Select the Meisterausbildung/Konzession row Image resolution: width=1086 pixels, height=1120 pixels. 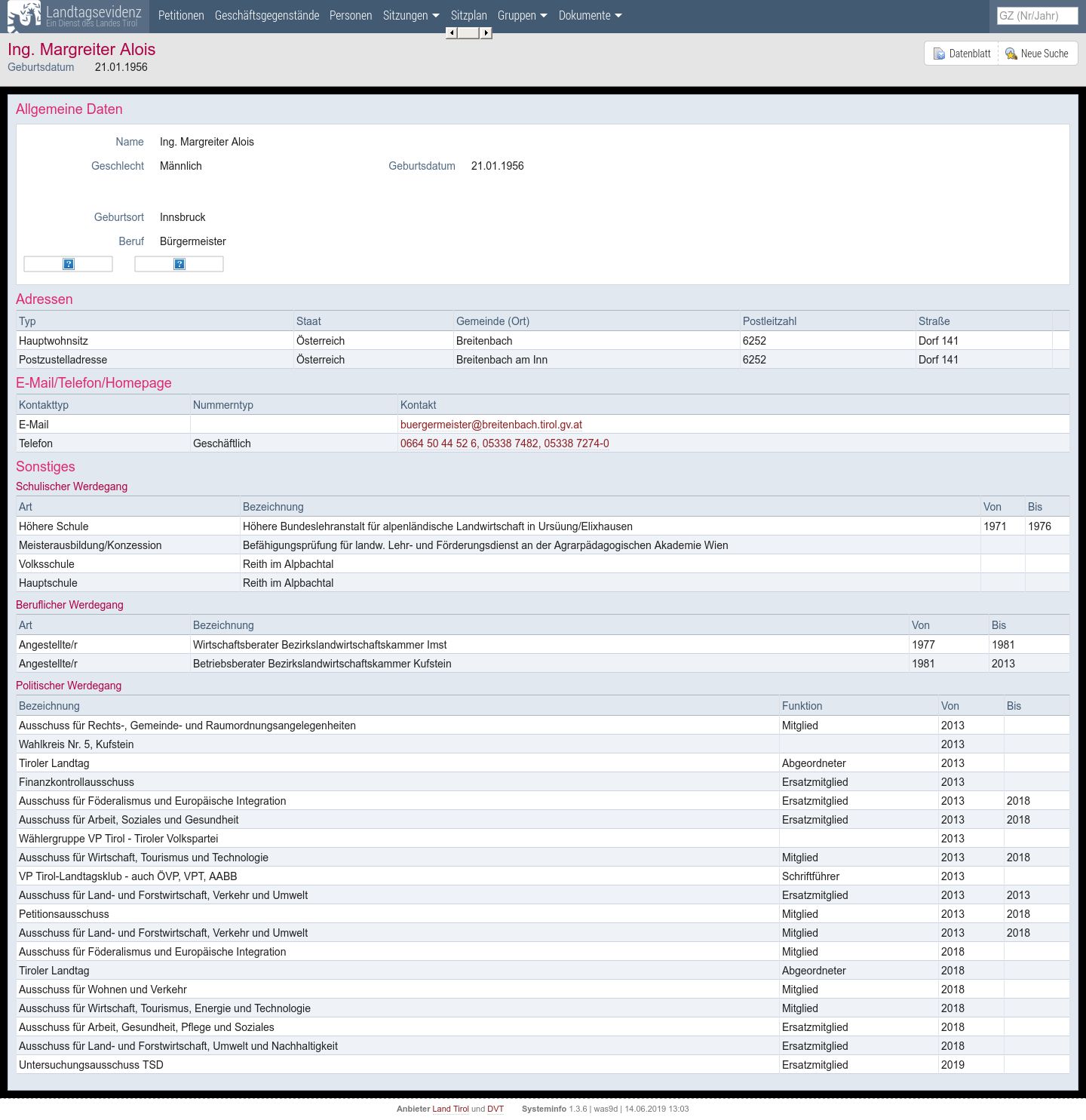pos(542,545)
